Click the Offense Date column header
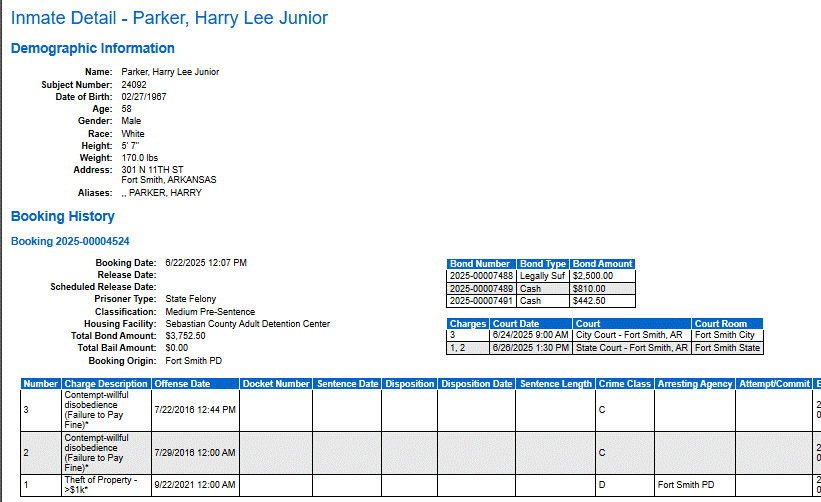821x502 pixels. (x=195, y=384)
